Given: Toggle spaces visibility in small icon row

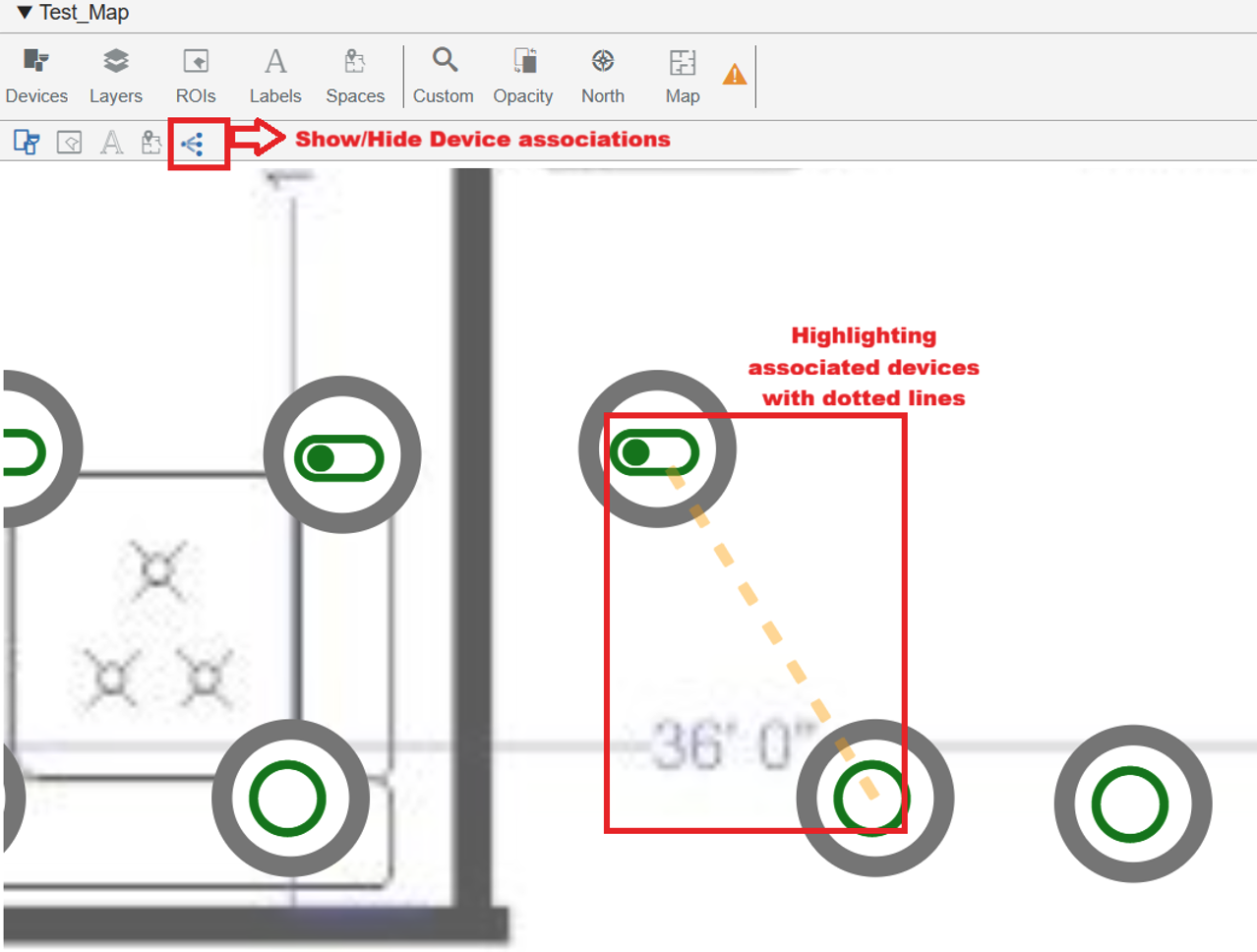Looking at the screenshot, I should pyautogui.click(x=151, y=143).
